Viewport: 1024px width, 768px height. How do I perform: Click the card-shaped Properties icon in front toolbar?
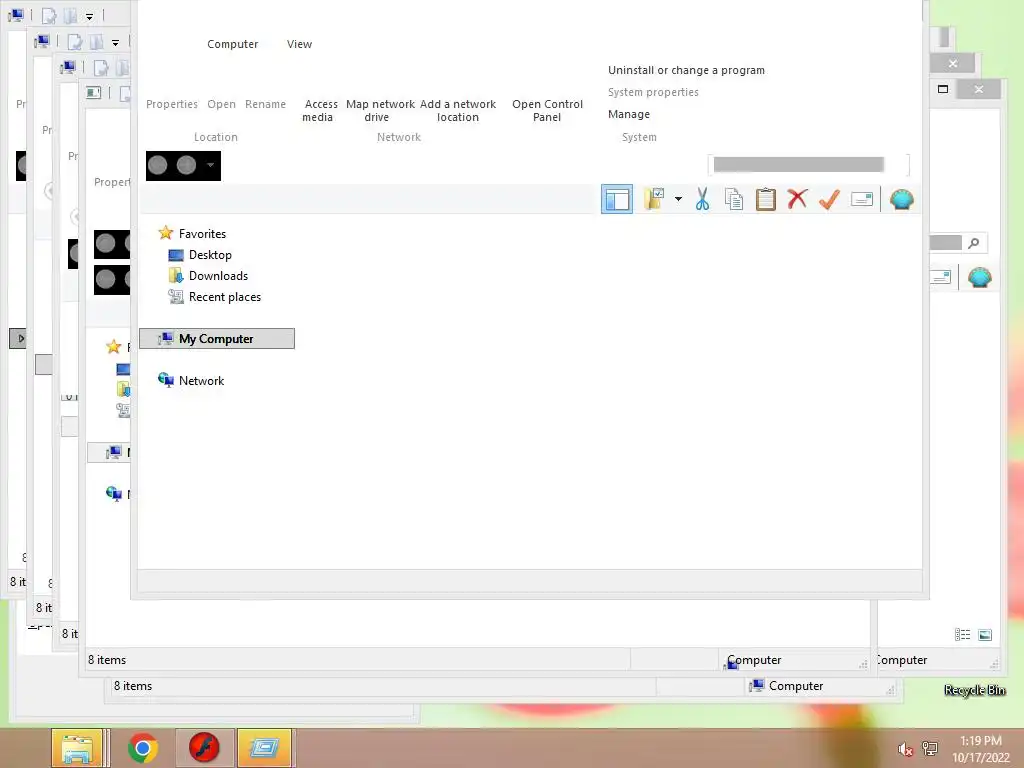point(861,199)
